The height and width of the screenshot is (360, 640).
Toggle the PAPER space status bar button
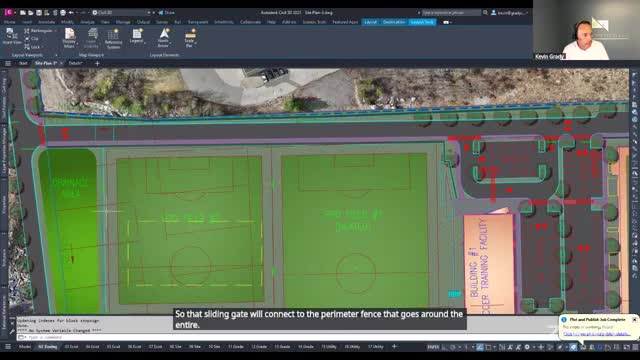tap(433, 347)
